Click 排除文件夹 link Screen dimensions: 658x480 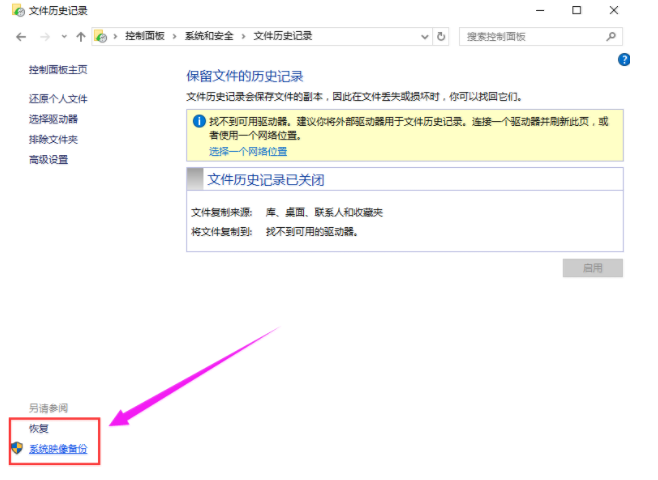pos(54,139)
